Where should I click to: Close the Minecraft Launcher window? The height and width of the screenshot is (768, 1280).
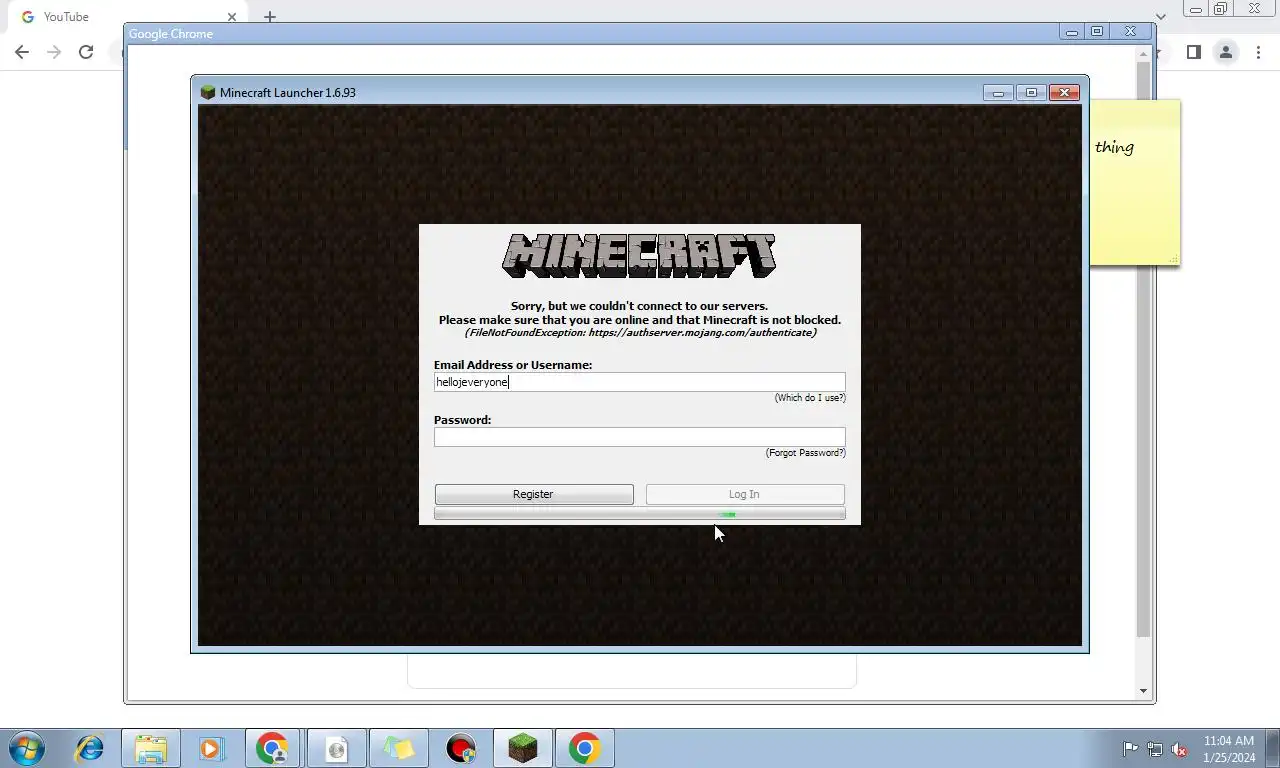pyautogui.click(x=1065, y=92)
